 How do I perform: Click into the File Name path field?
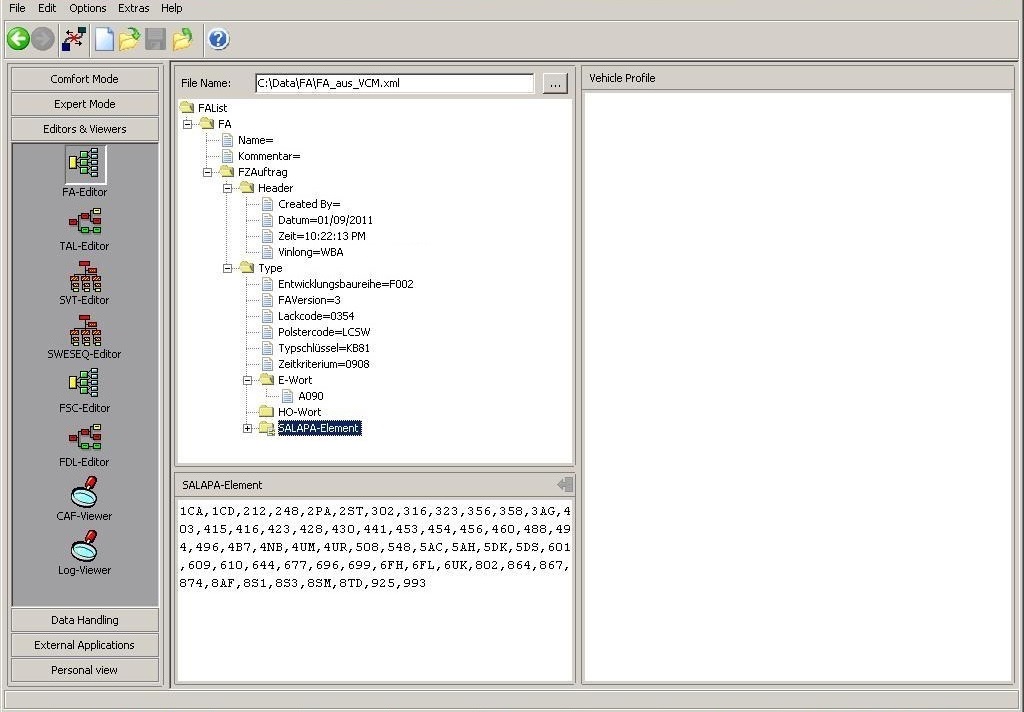[x=394, y=84]
